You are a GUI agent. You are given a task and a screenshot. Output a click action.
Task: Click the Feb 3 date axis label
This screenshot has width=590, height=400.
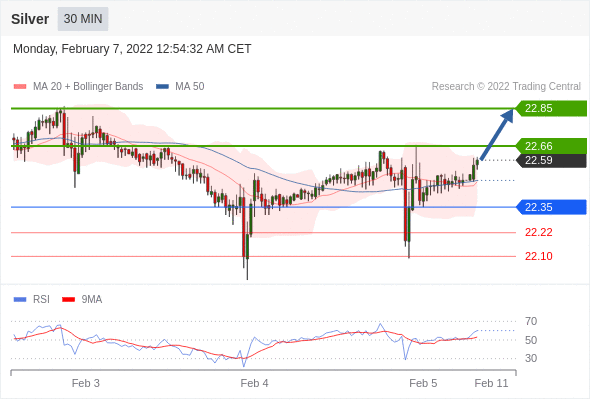(x=86, y=383)
